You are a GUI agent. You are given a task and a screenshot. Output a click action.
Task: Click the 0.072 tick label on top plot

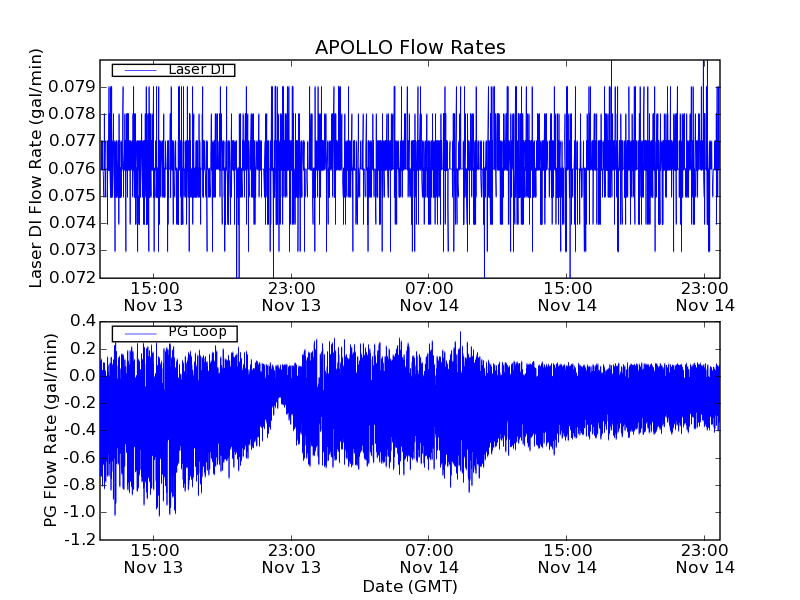point(72,278)
